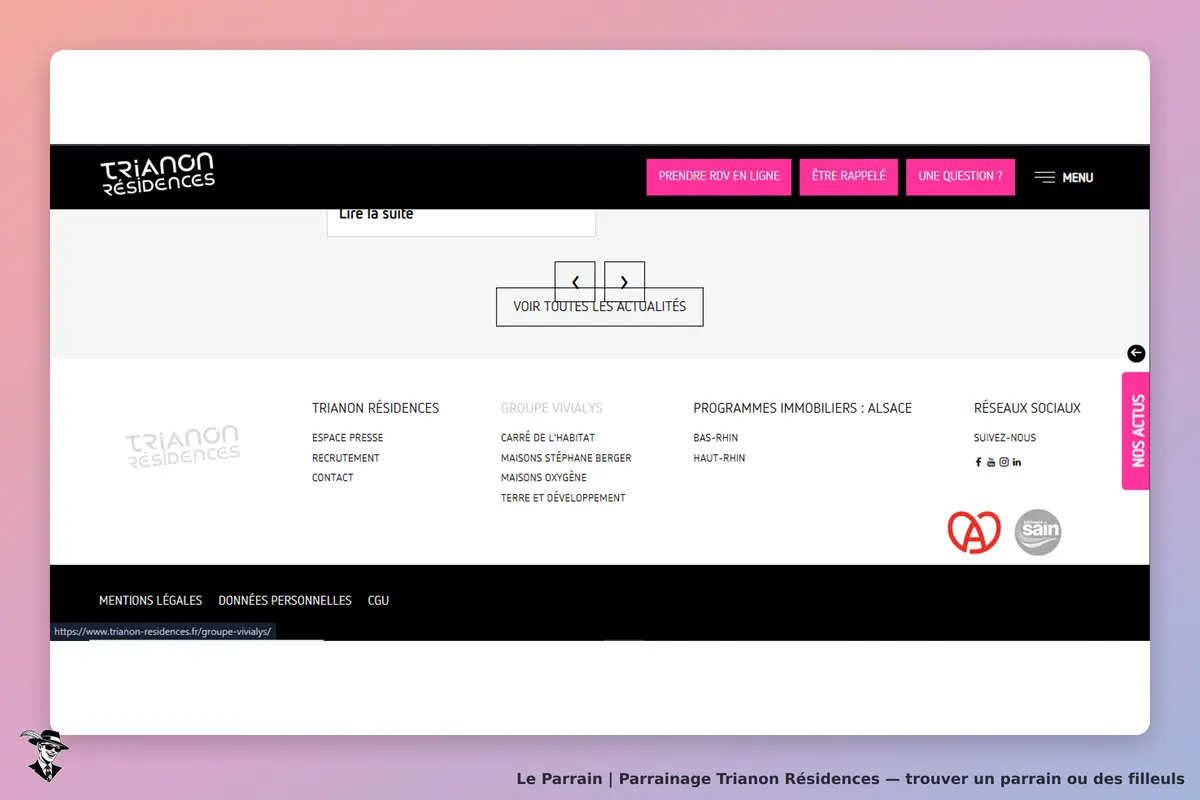Click the Lire la suite link
1200x800 pixels.
click(x=376, y=214)
